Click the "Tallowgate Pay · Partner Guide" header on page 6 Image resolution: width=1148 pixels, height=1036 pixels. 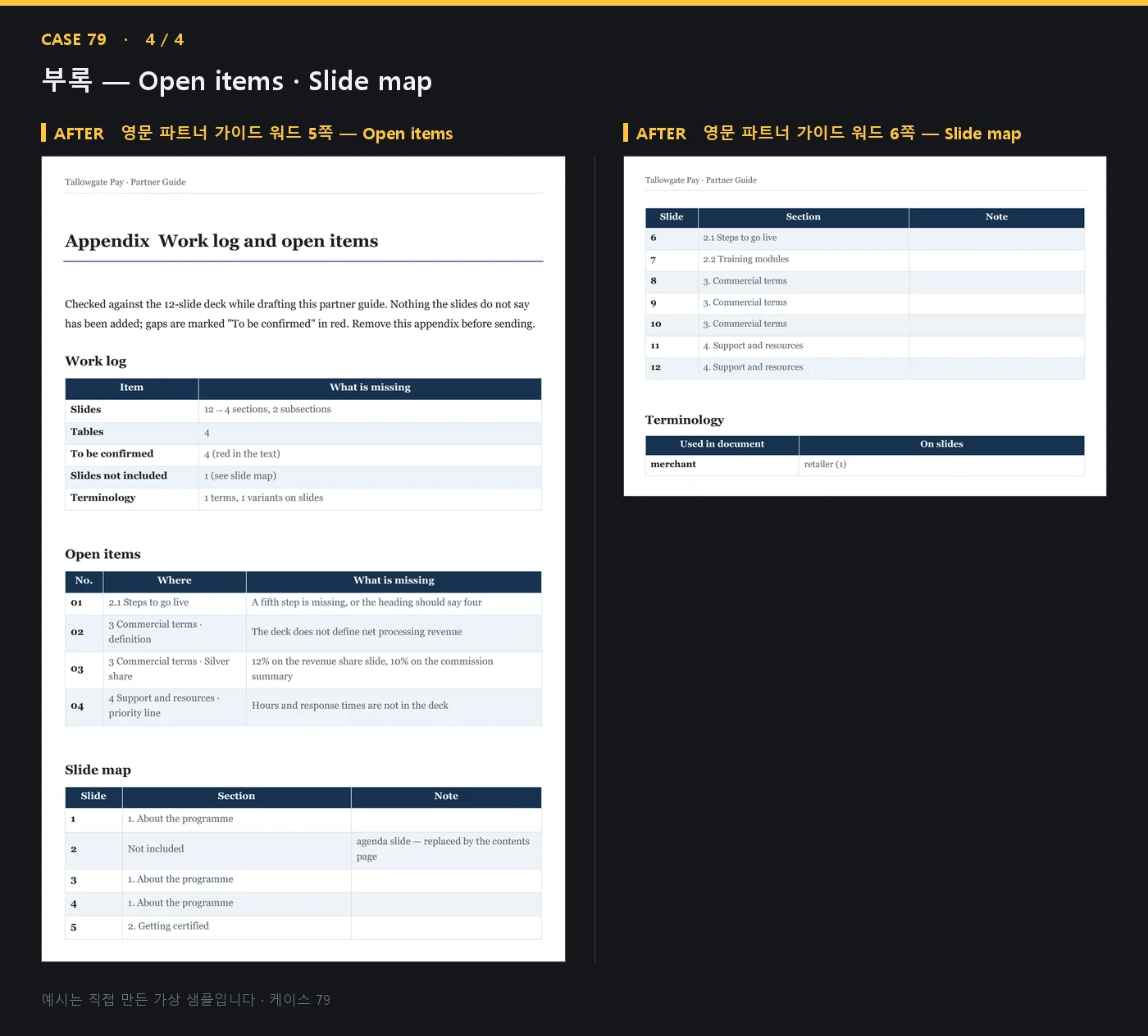[x=701, y=180]
